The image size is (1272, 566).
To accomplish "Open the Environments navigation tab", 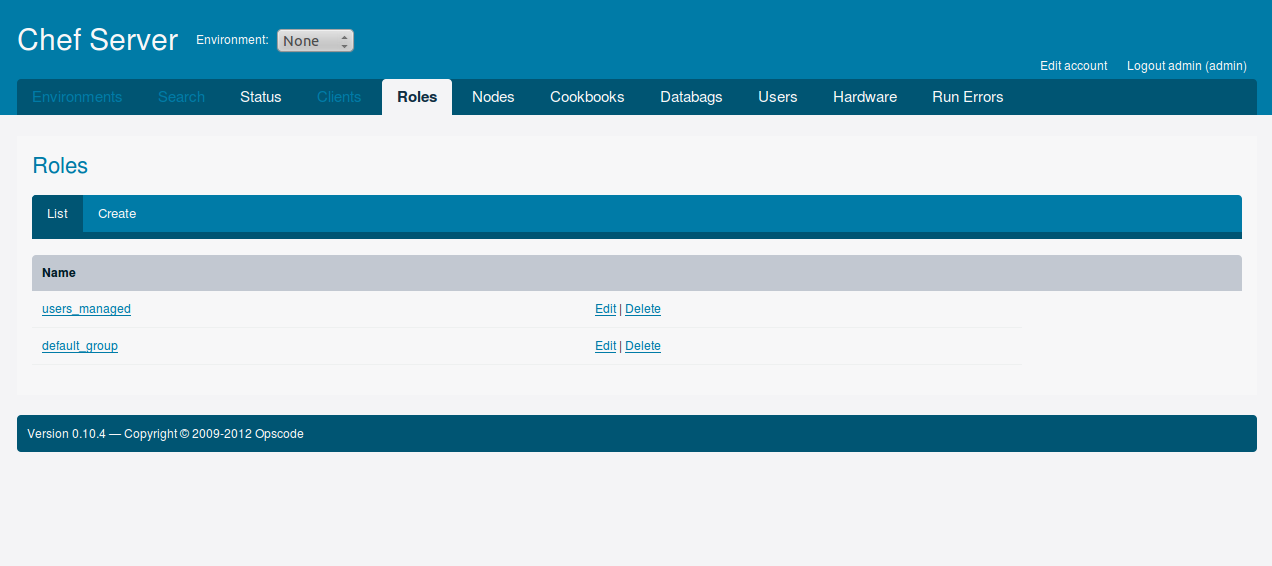I will (x=77, y=97).
